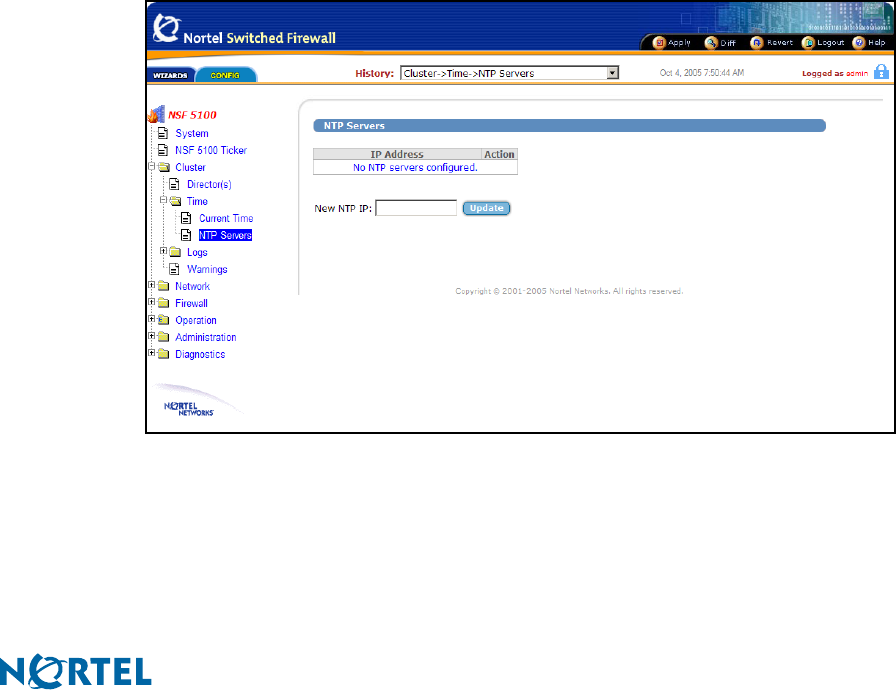Click the Diagnostics label in the tree
Screen dimensions: 896x690
point(200,354)
